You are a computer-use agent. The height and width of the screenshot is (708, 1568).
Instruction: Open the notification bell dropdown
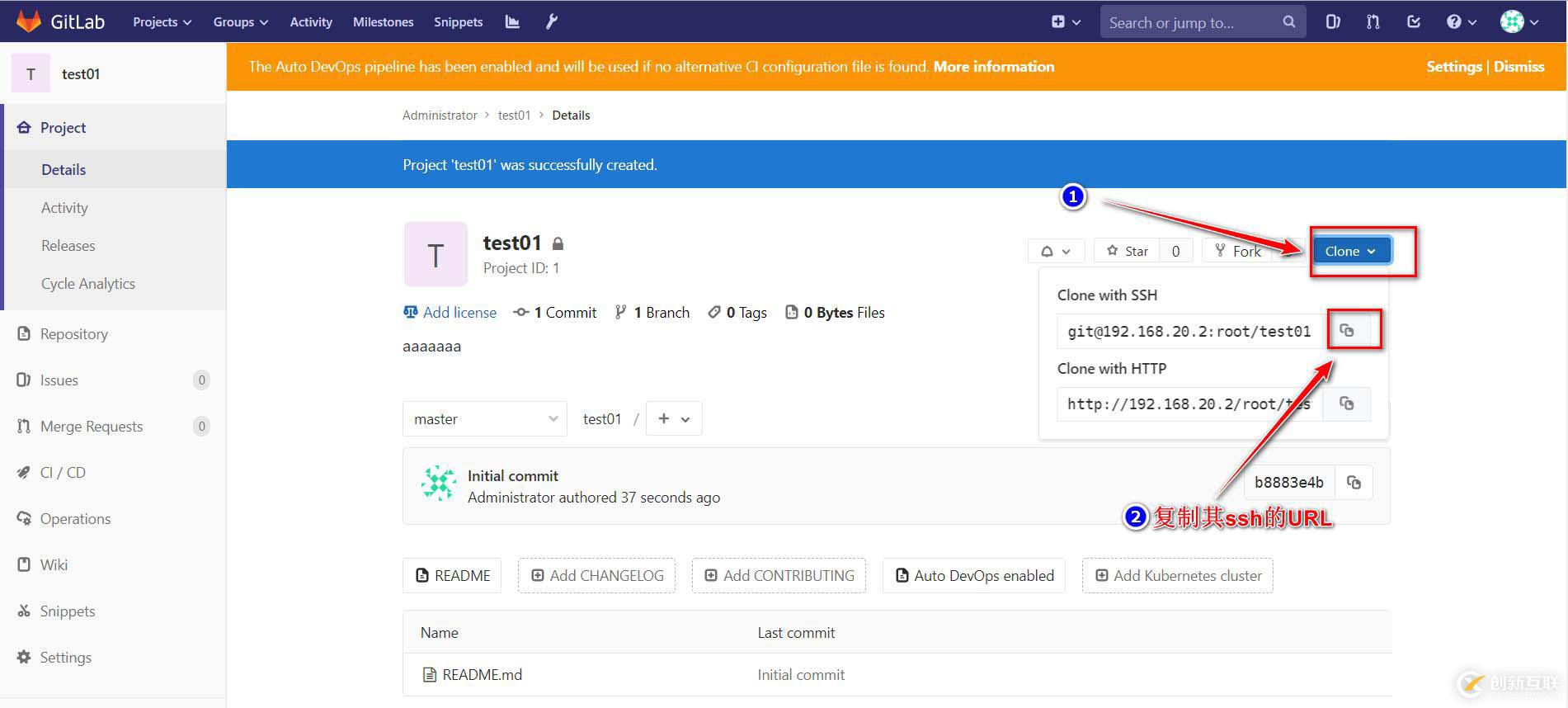(x=1055, y=251)
